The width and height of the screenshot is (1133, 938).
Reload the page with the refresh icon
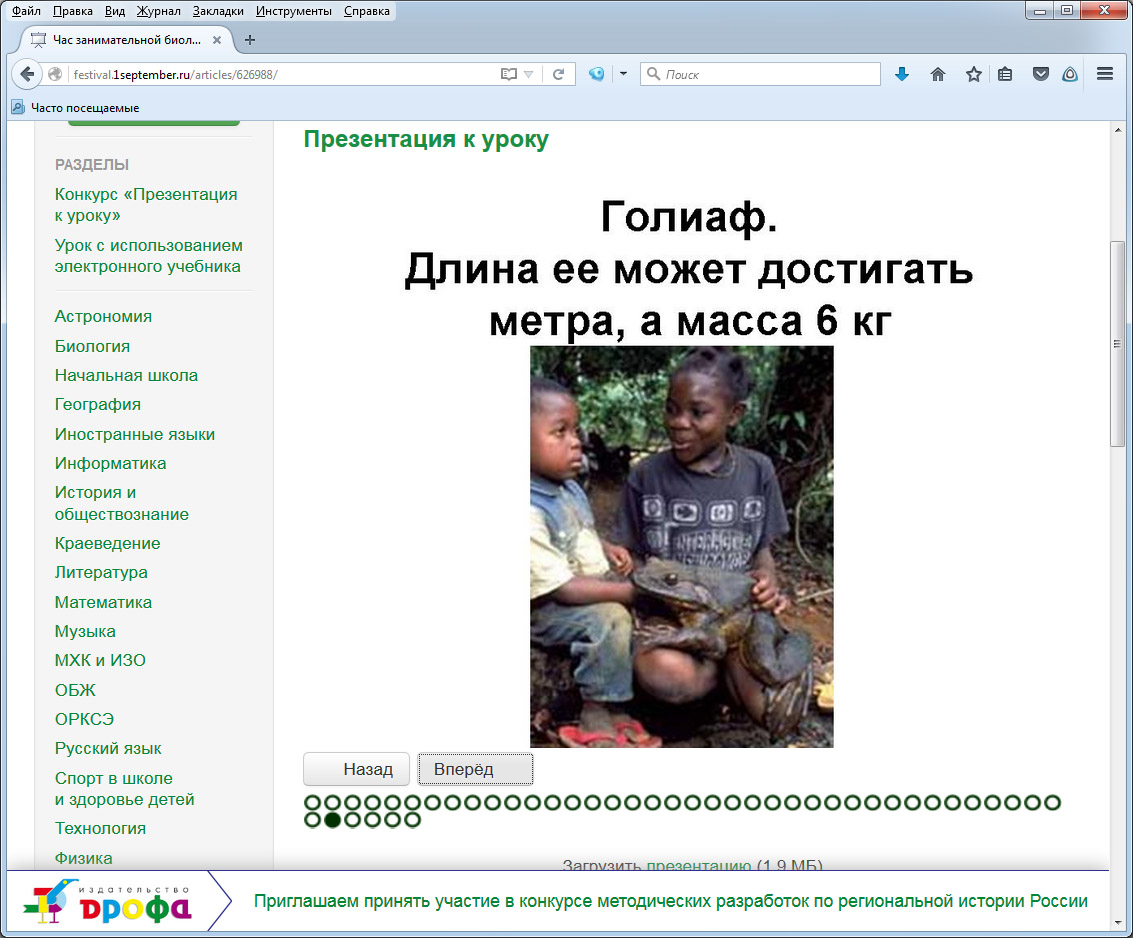click(x=559, y=74)
